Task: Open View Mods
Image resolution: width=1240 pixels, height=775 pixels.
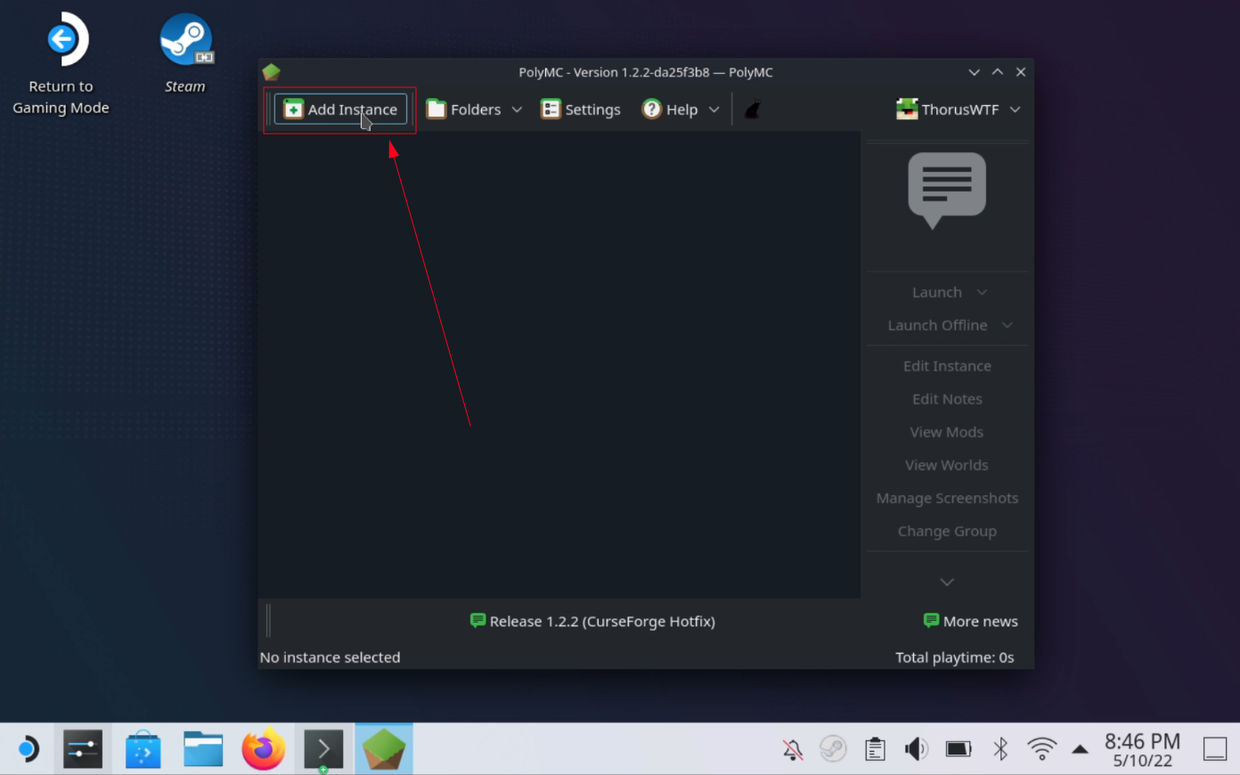Action: click(947, 432)
